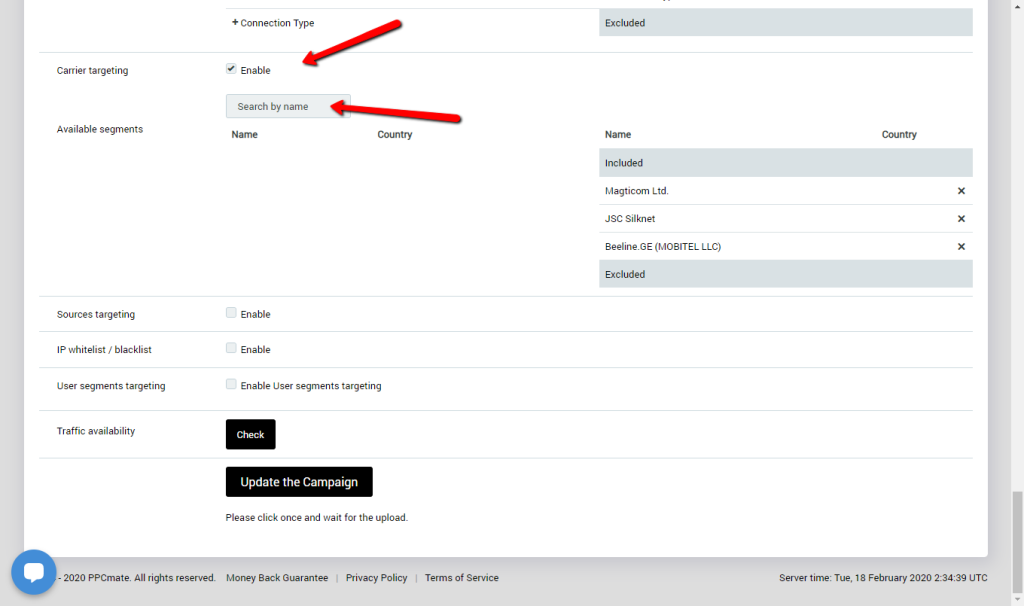Select the Magticom Ltd. carrier row
The height and width of the screenshot is (606, 1024).
pyautogui.click(x=700, y=191)
